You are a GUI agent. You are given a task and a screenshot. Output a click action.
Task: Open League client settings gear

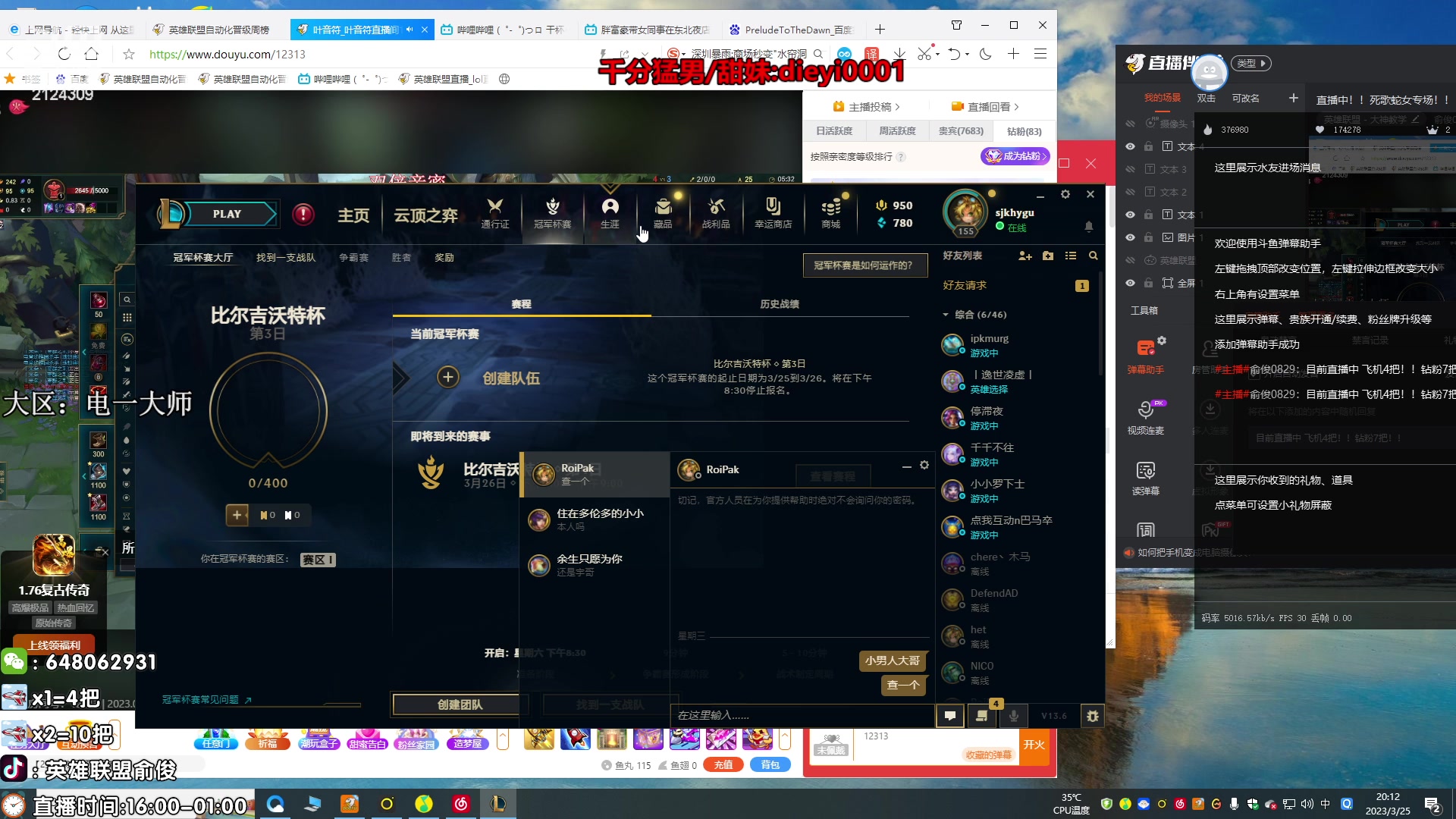tap(1065, 194)
